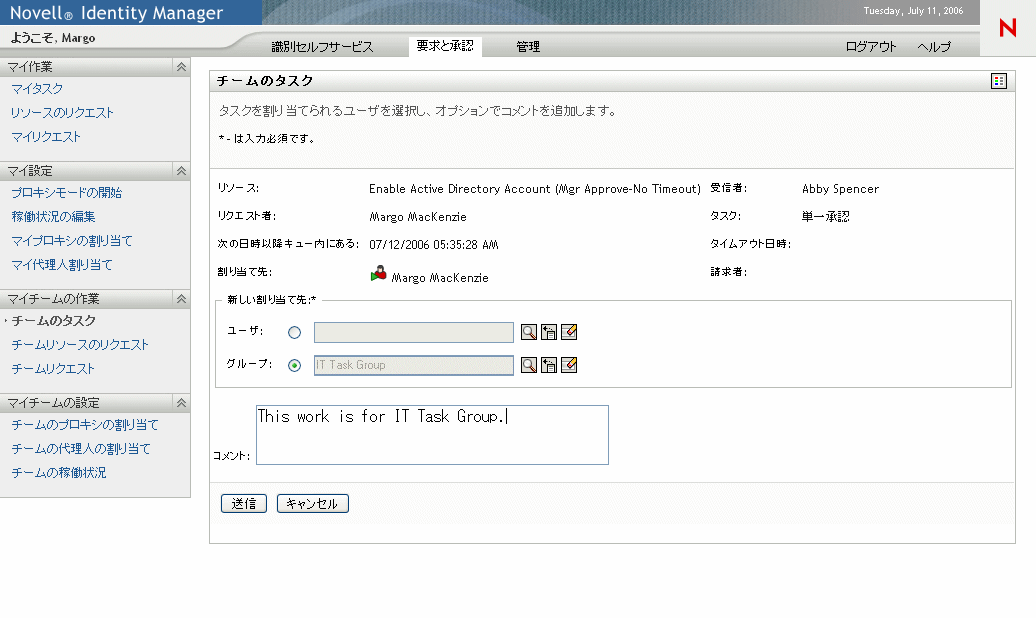
Task: Open the 要求と承認 tab
Action: (445, 46)
